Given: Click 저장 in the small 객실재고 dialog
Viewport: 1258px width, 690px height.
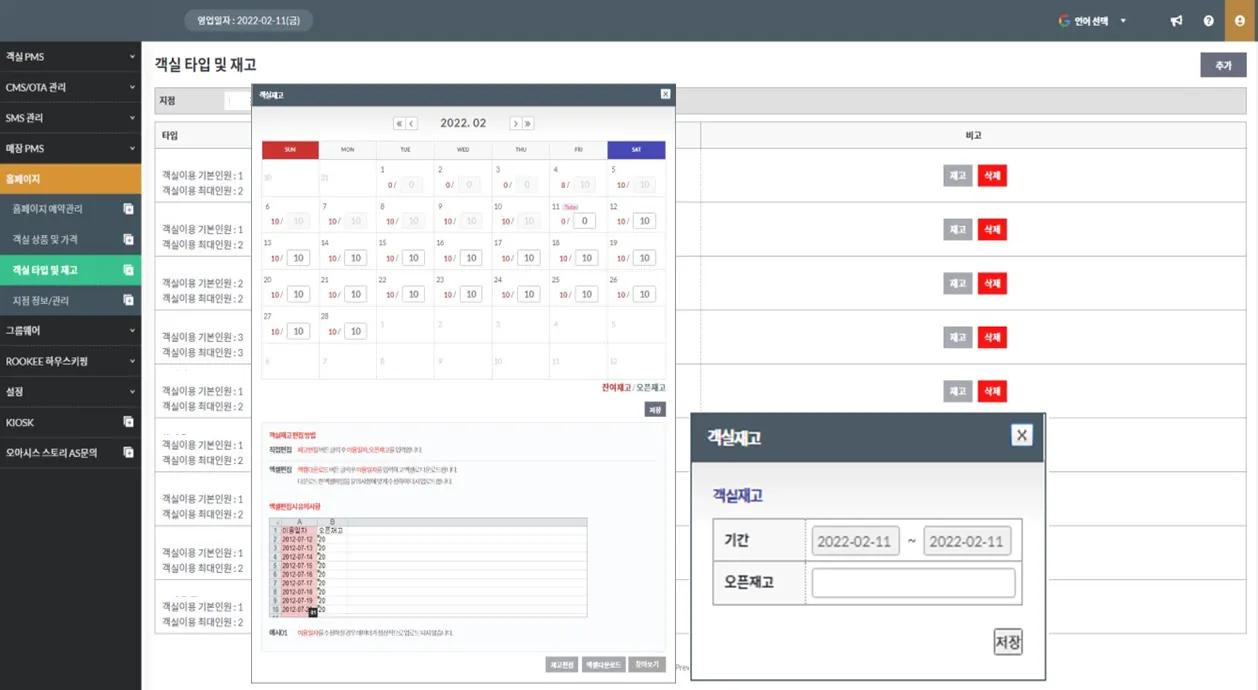Looking at the screenshot, I should [1008, 642].
